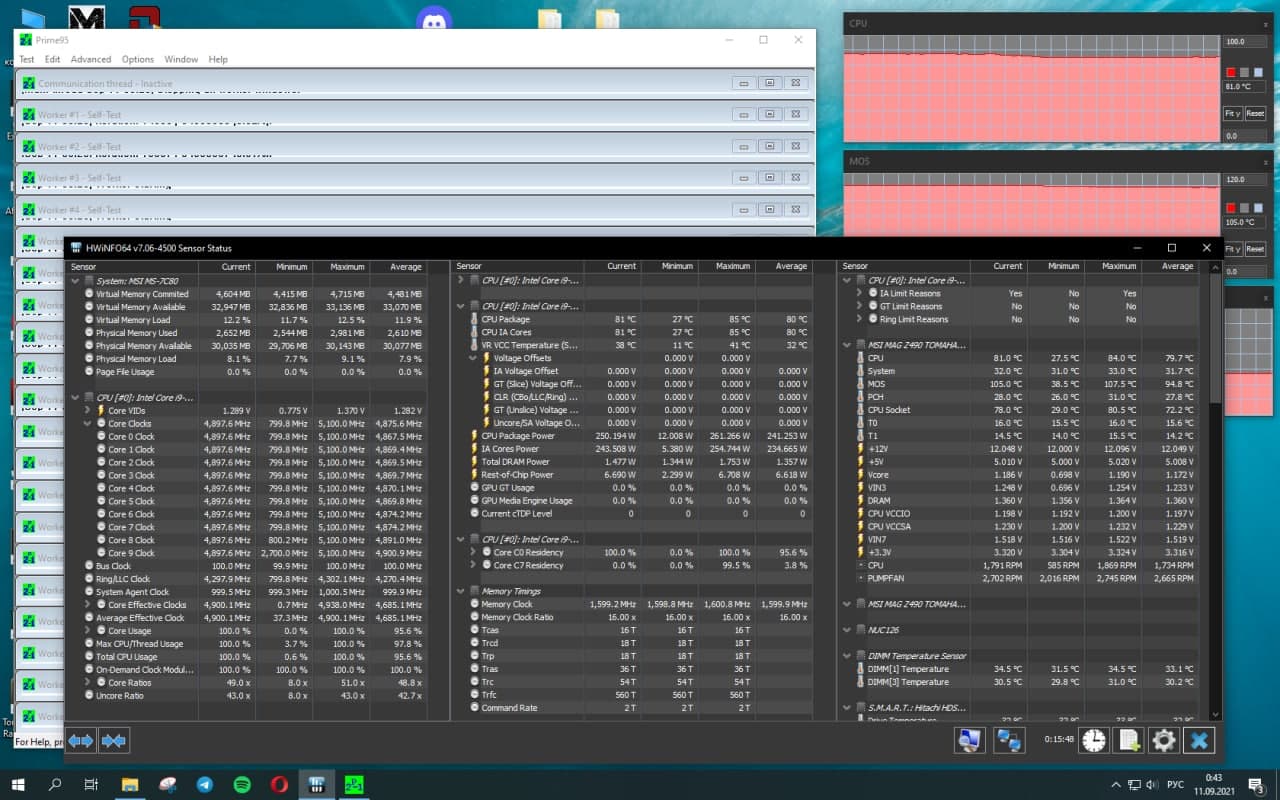Click the network icon in system tray
1280x800 pixels.
1135,784
